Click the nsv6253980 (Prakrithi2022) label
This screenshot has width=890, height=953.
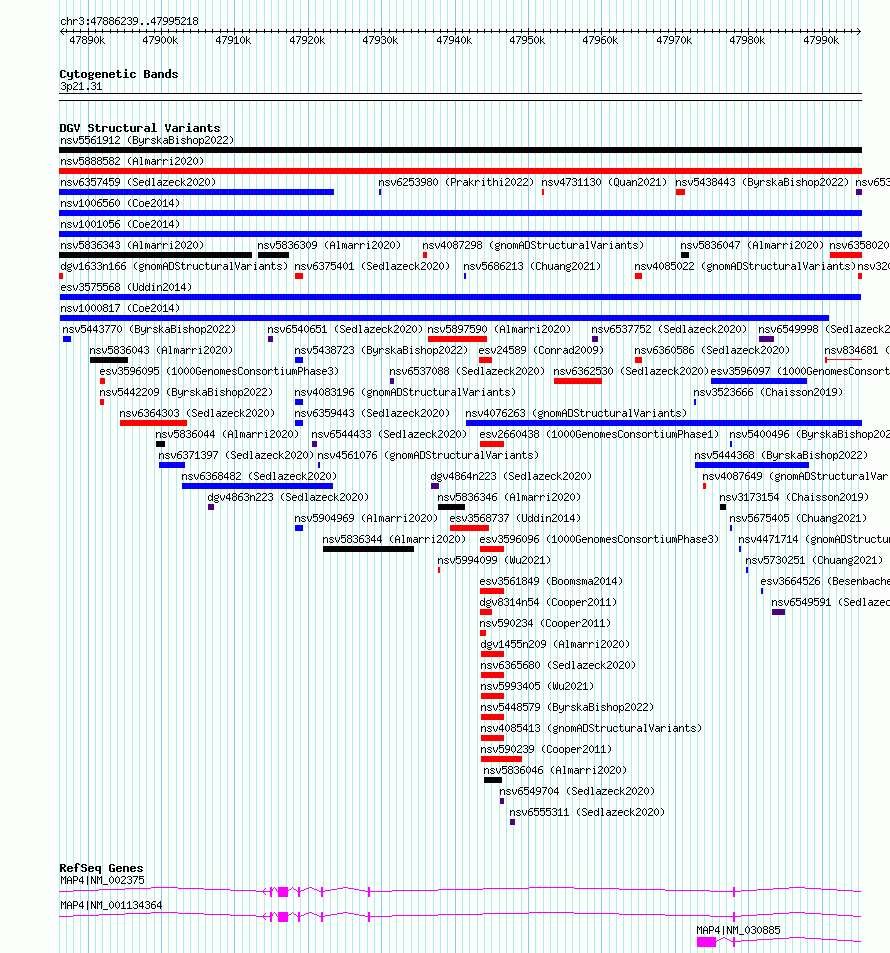456,182
